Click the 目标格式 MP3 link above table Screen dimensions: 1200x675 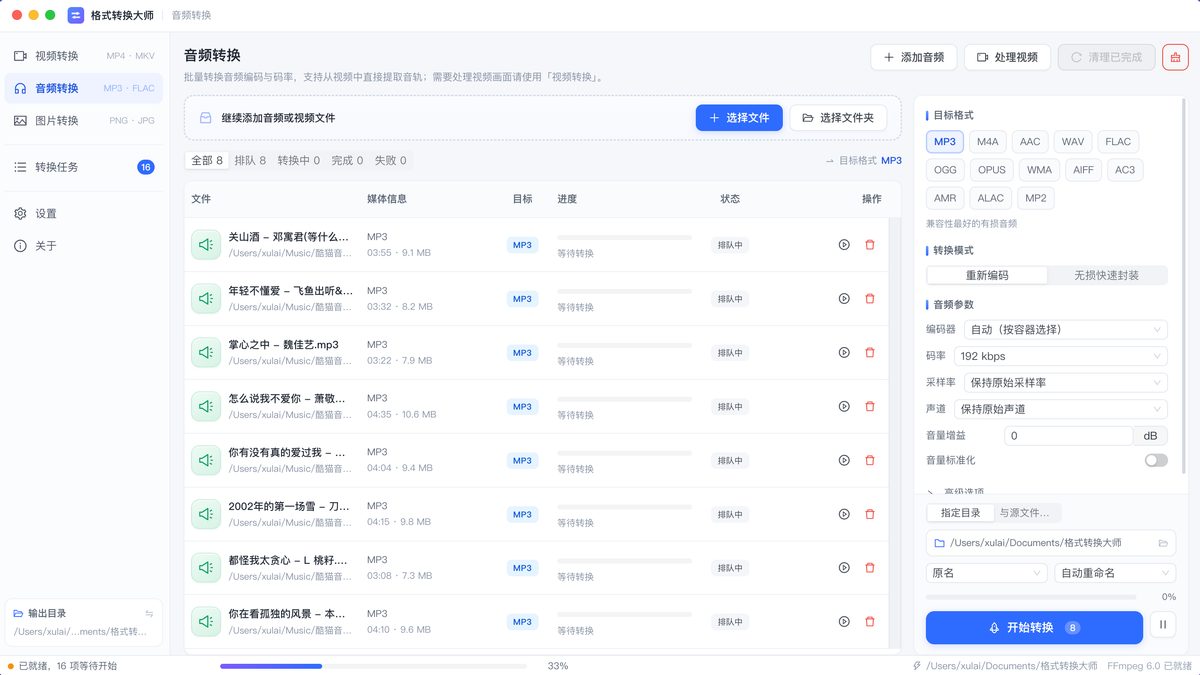pyautogui.click(x=863, y=161)
